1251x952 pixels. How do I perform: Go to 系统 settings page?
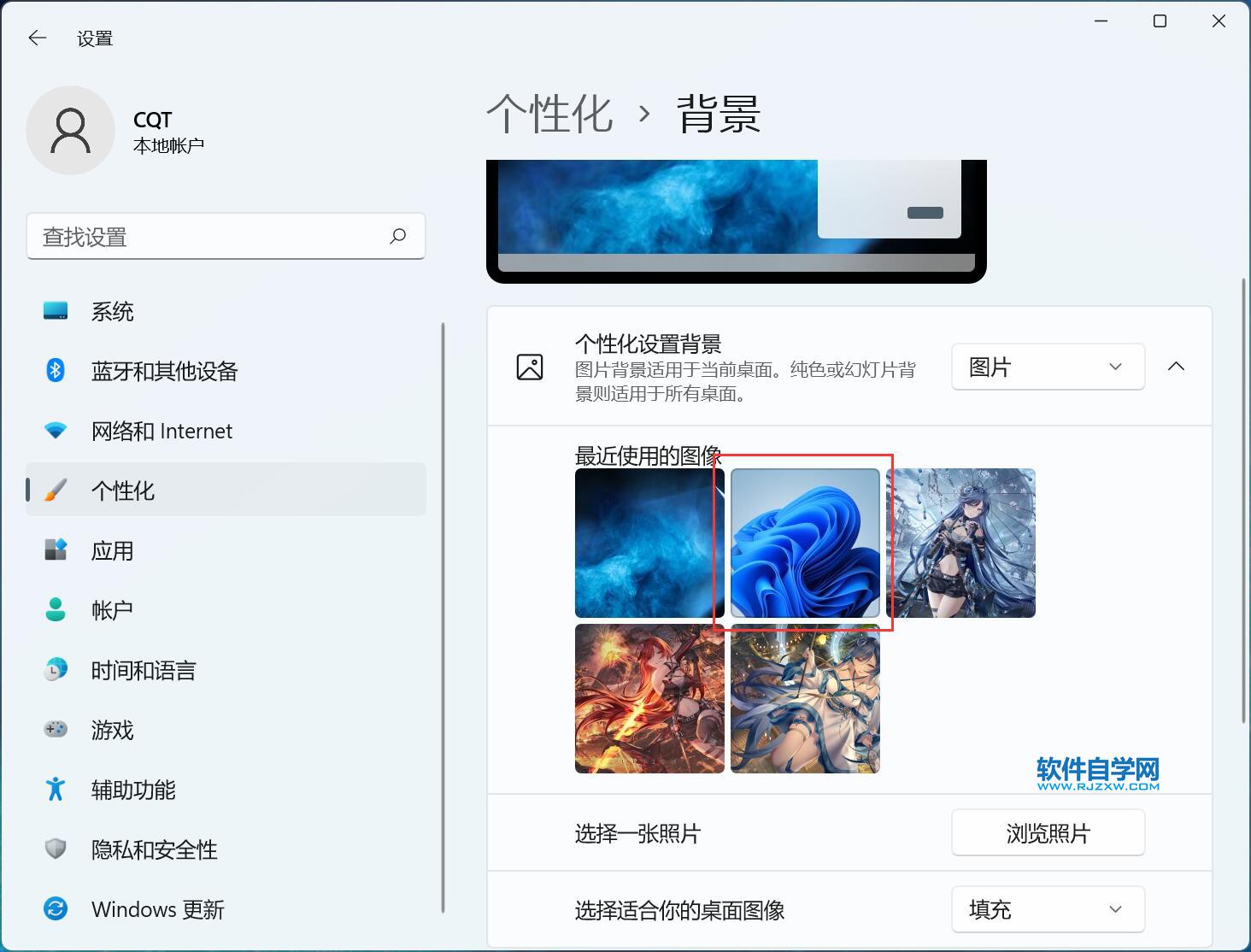pos(112,312)
